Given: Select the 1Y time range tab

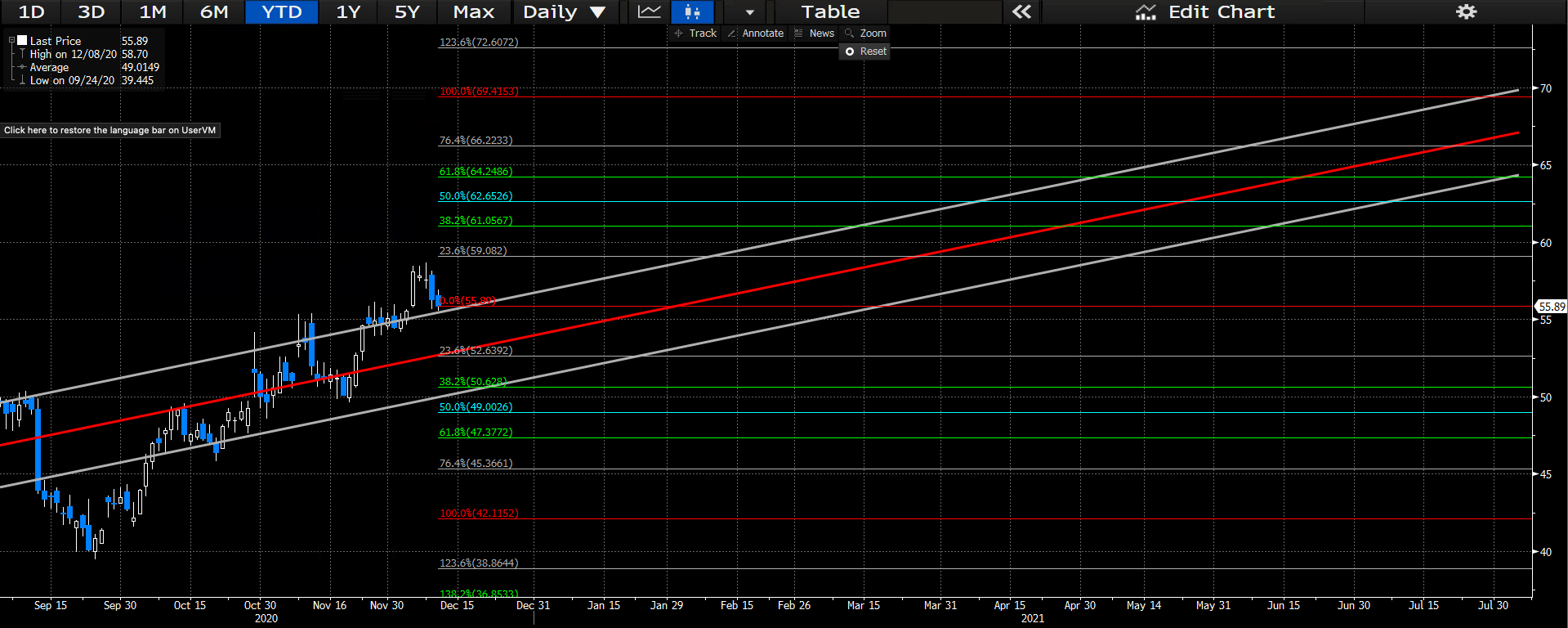Looking at the screenshot, I should point(348,11).
